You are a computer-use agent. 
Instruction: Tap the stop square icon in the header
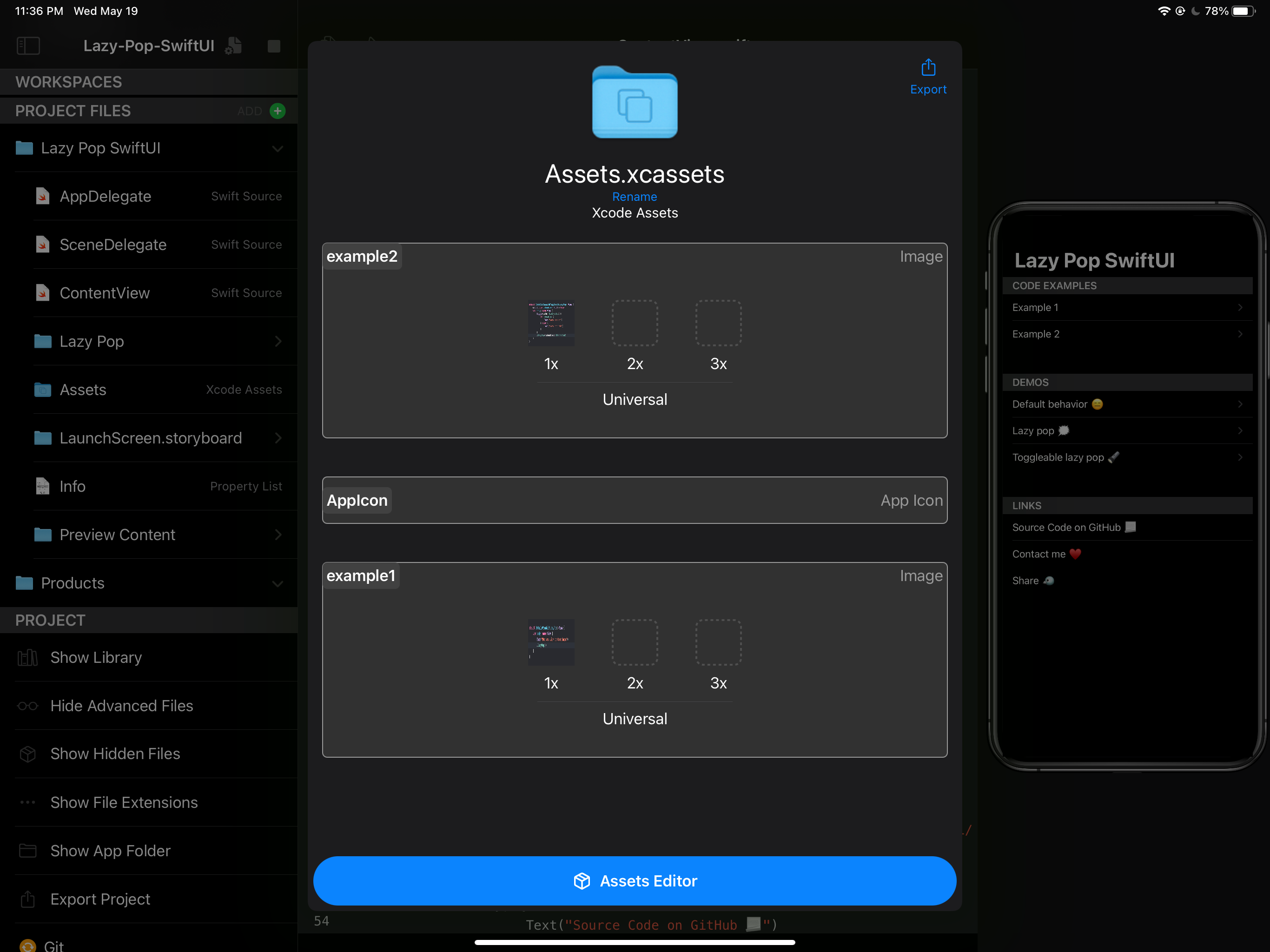tap(274, 46)
